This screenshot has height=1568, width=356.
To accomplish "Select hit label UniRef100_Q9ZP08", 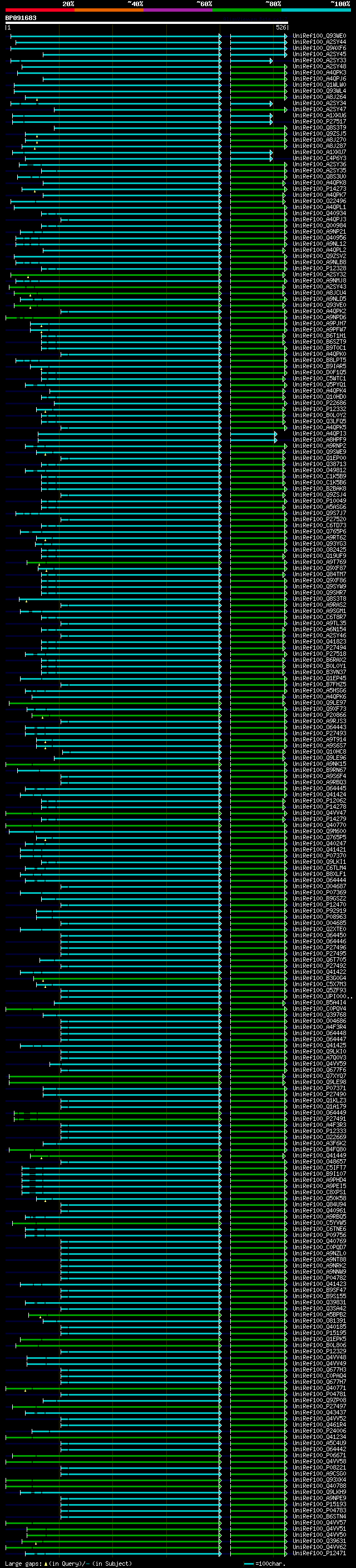I will click(319, 1400).
